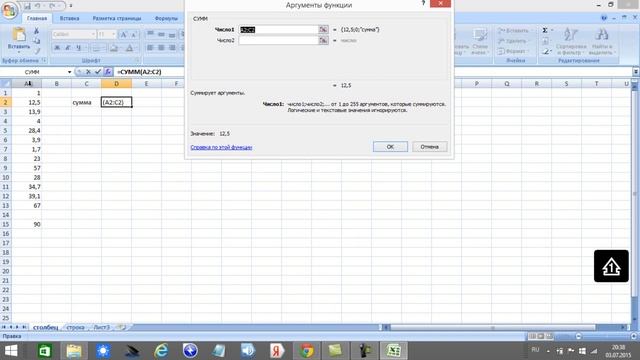Open the Формат cells dropdown
This screenshot has width=640, height=360.
[512, 51]
